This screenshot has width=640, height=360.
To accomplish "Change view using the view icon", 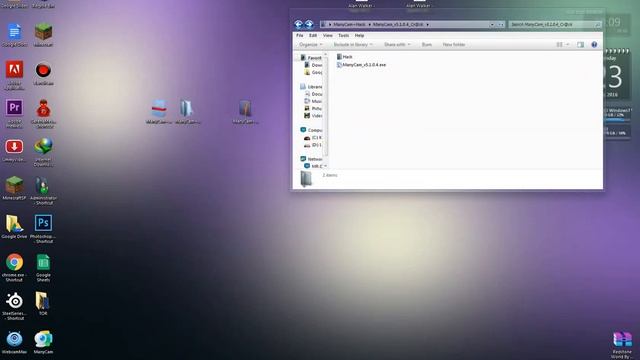I will [x=560, y=44].
